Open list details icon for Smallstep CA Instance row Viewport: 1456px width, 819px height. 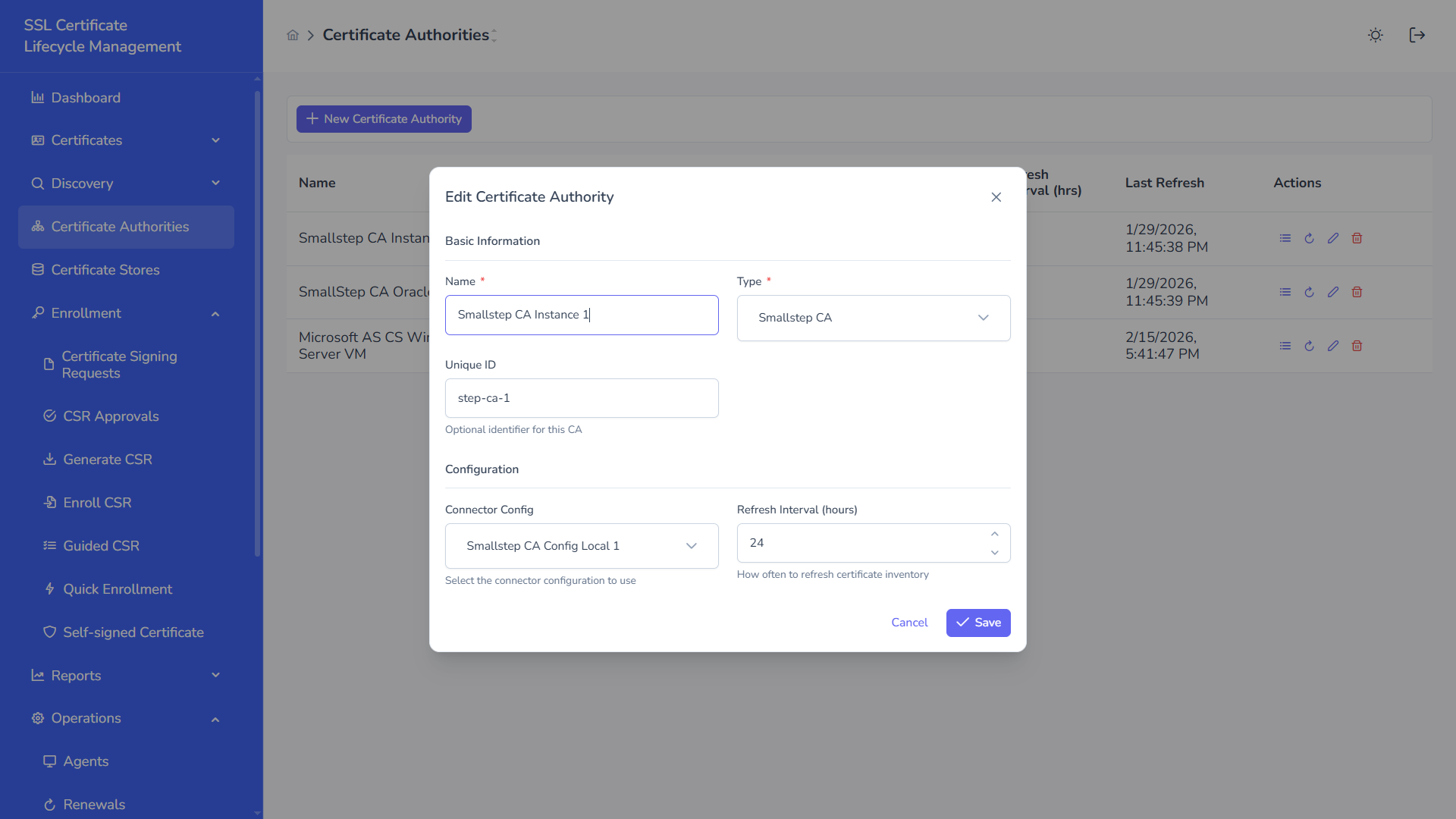pos(1285,238)
